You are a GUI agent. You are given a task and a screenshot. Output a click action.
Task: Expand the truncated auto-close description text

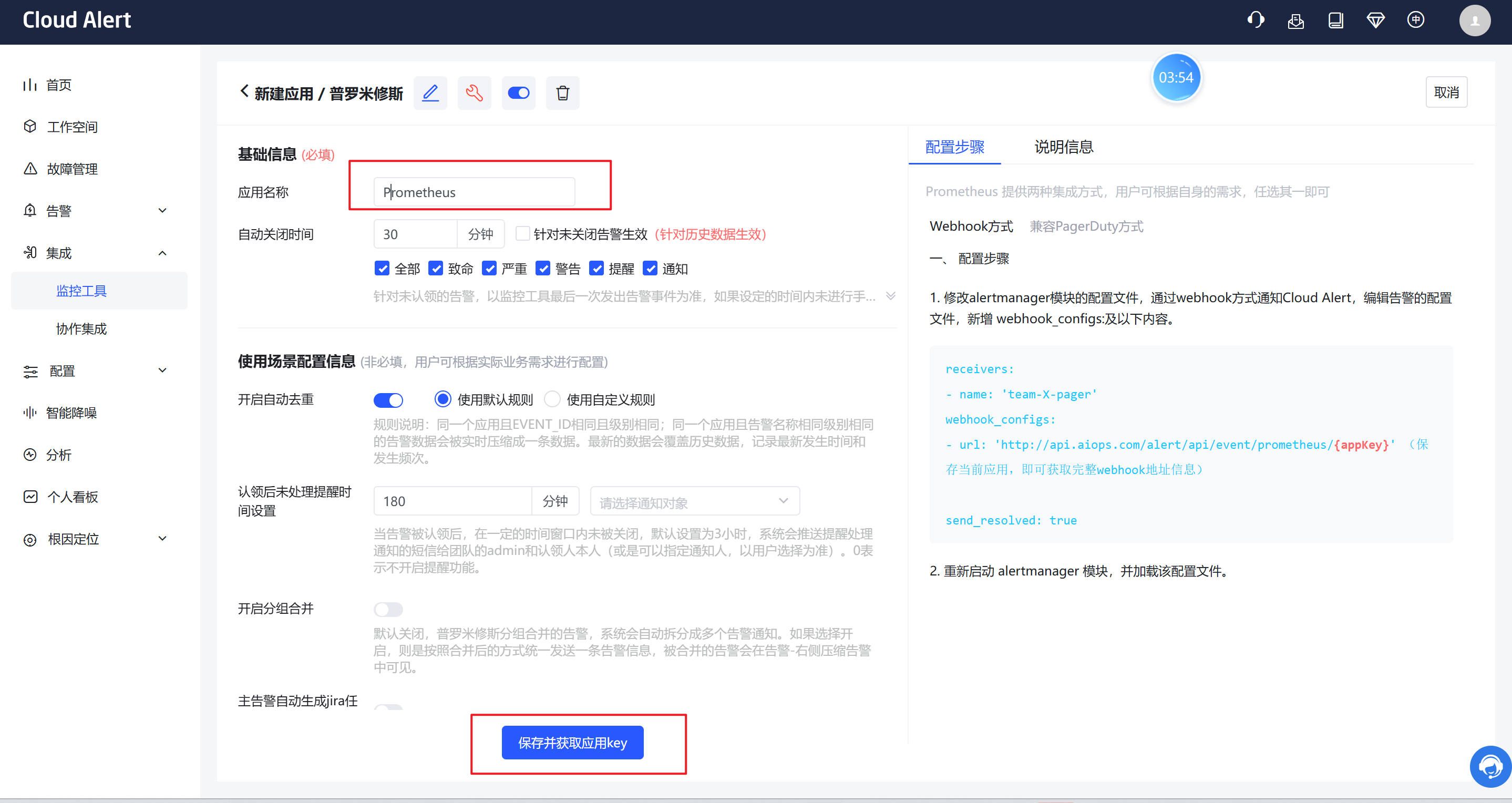coord(890,296)
